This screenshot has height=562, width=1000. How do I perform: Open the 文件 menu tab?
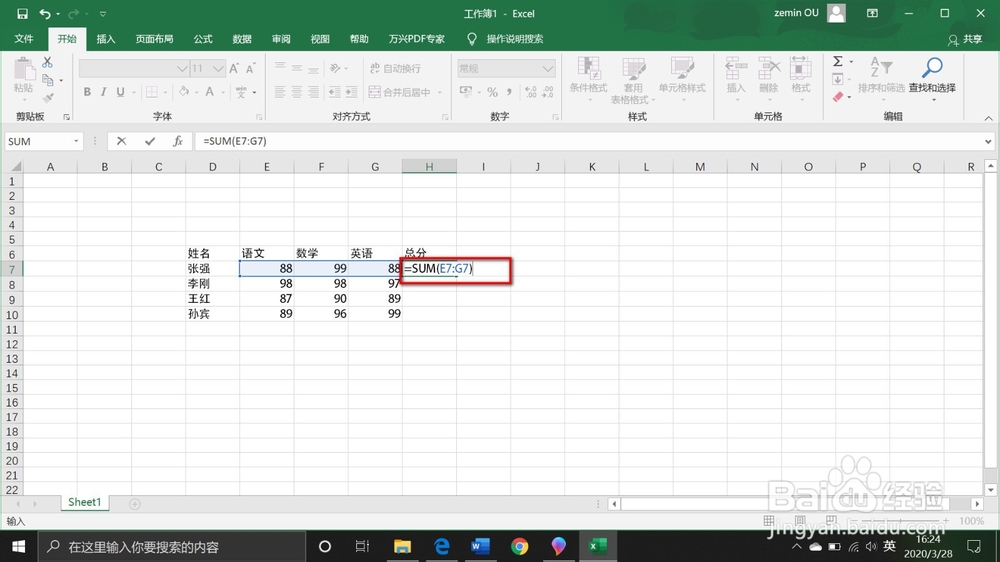(x=24, y=39)
